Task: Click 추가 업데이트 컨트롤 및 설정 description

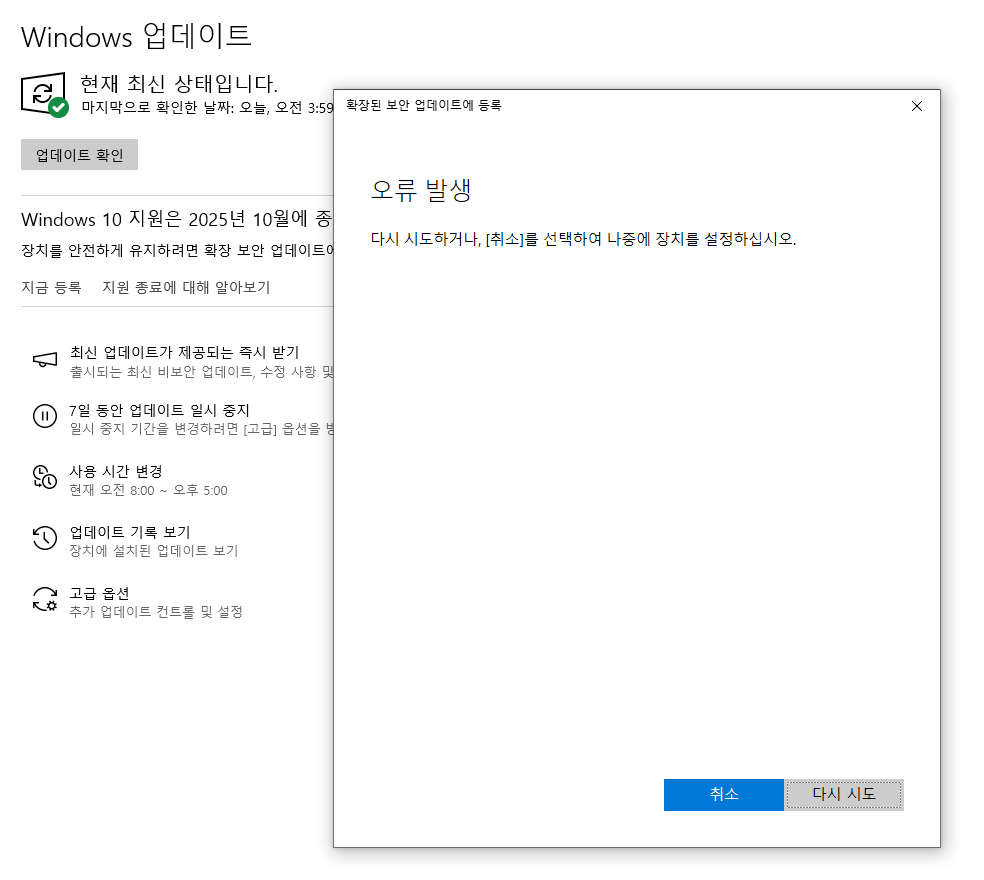Action: pyautogui.click(x=156, y=612)
